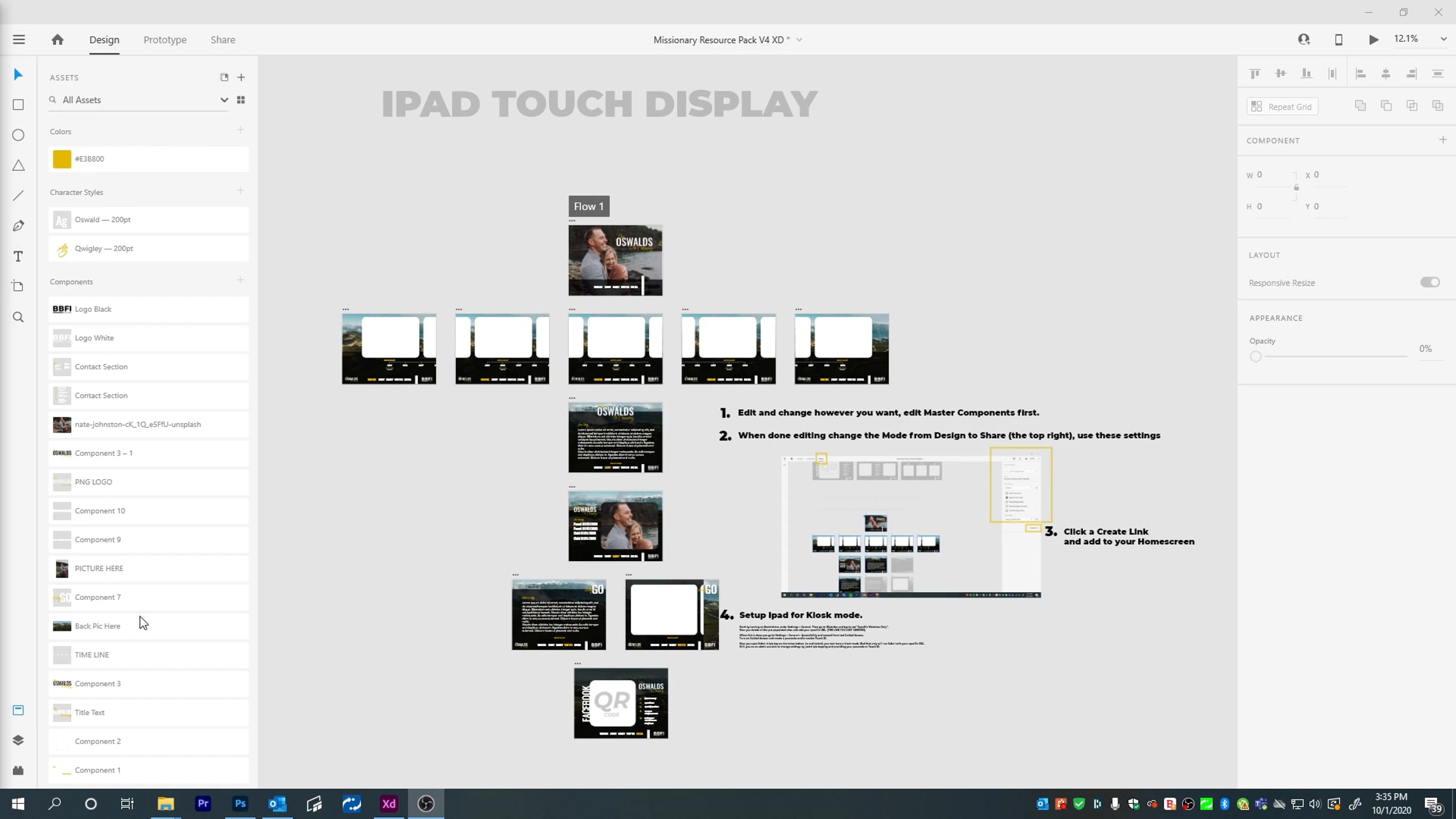1456x819 pixels.
Task: Select the Pen tool
Action: (x=18, y=226)
